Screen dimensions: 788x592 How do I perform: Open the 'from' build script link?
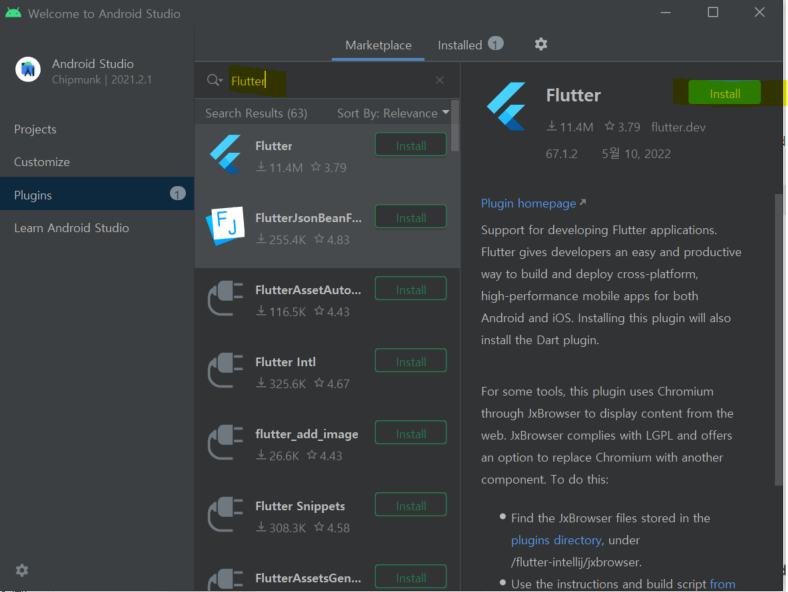tap(722, 584)
